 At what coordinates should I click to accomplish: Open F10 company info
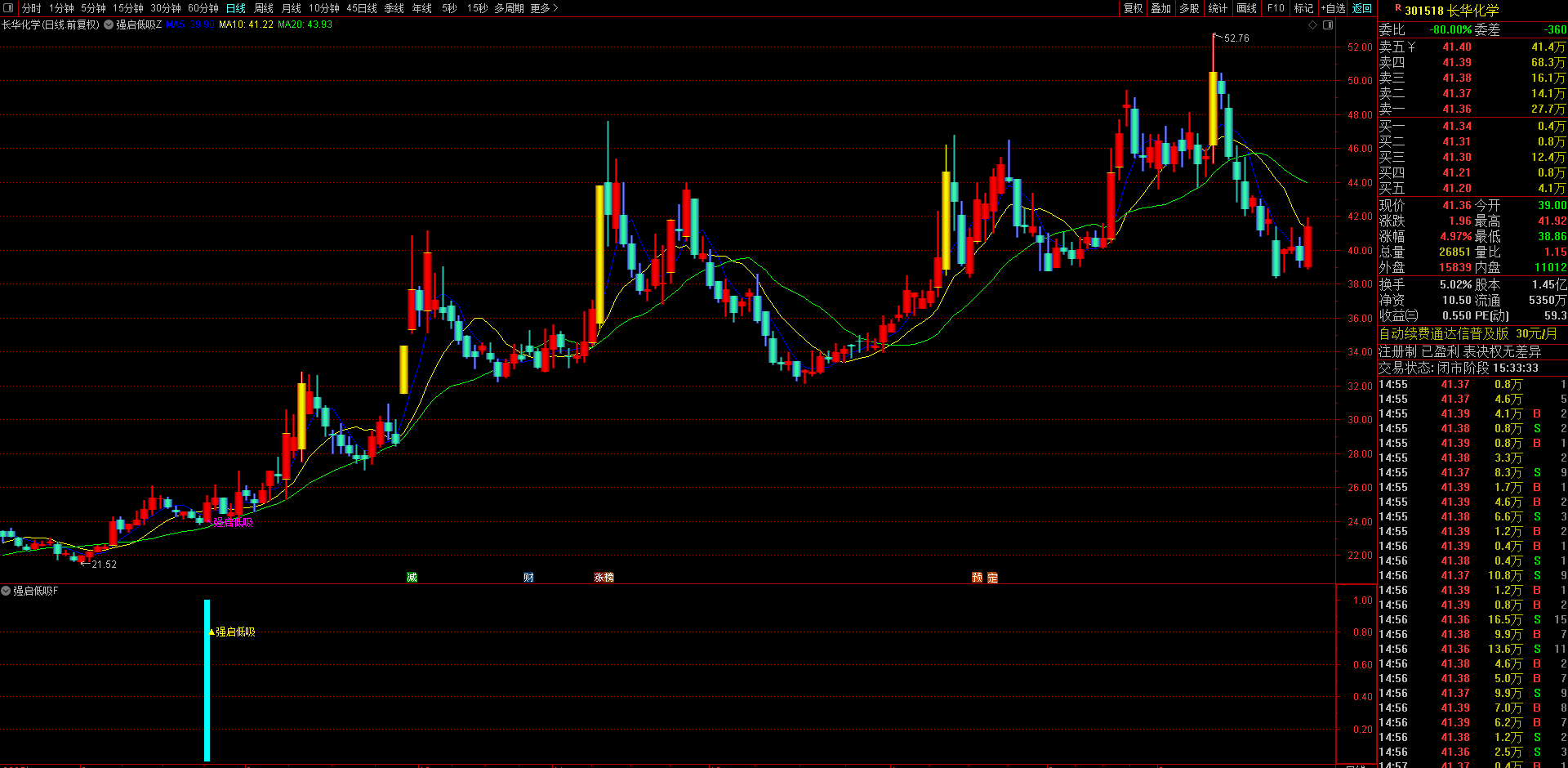[1276, 8]
